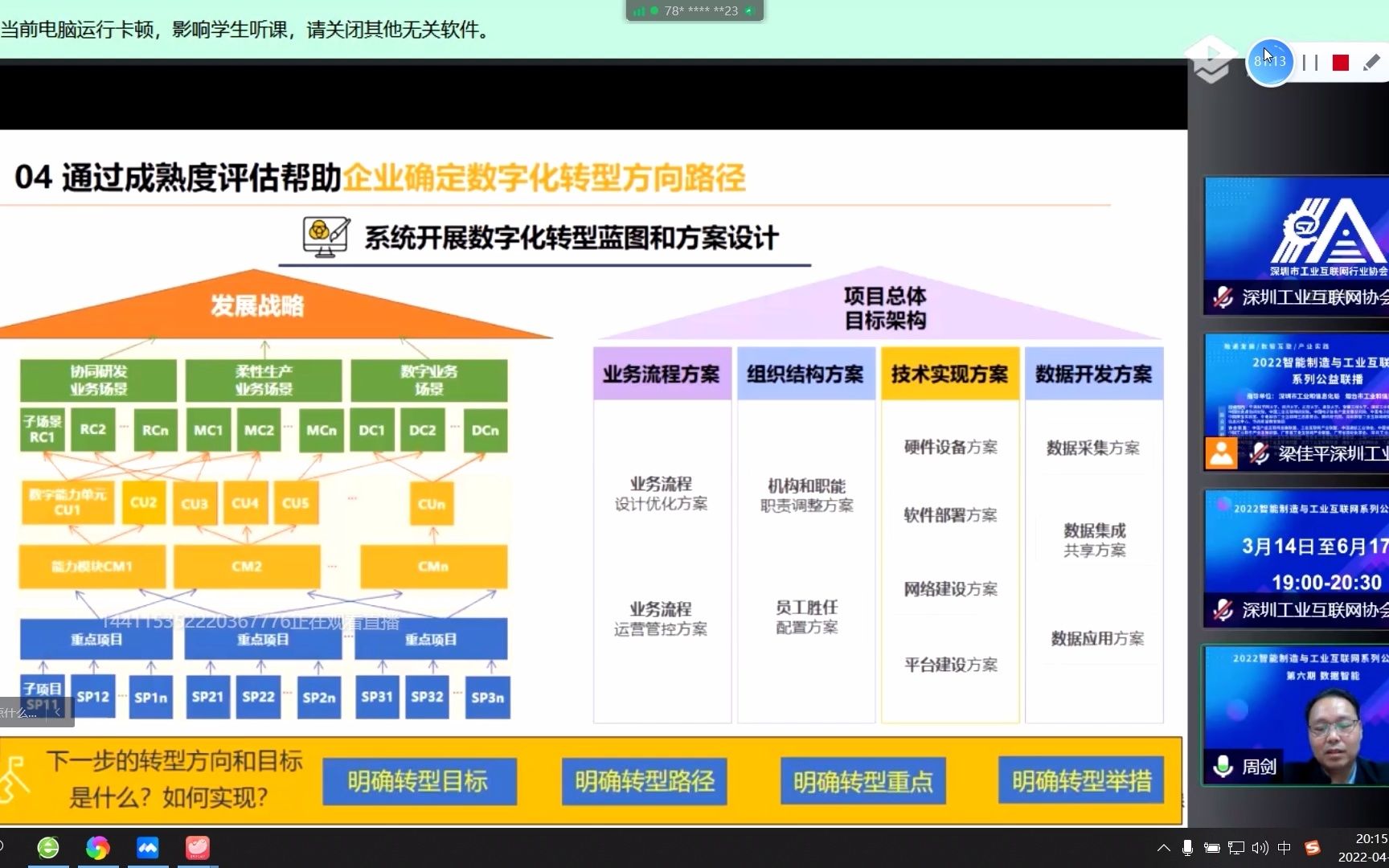Expand hidden tray icons with the chevron
This screenshot has width=1389, height=868.
click(x=1163, y=848)
